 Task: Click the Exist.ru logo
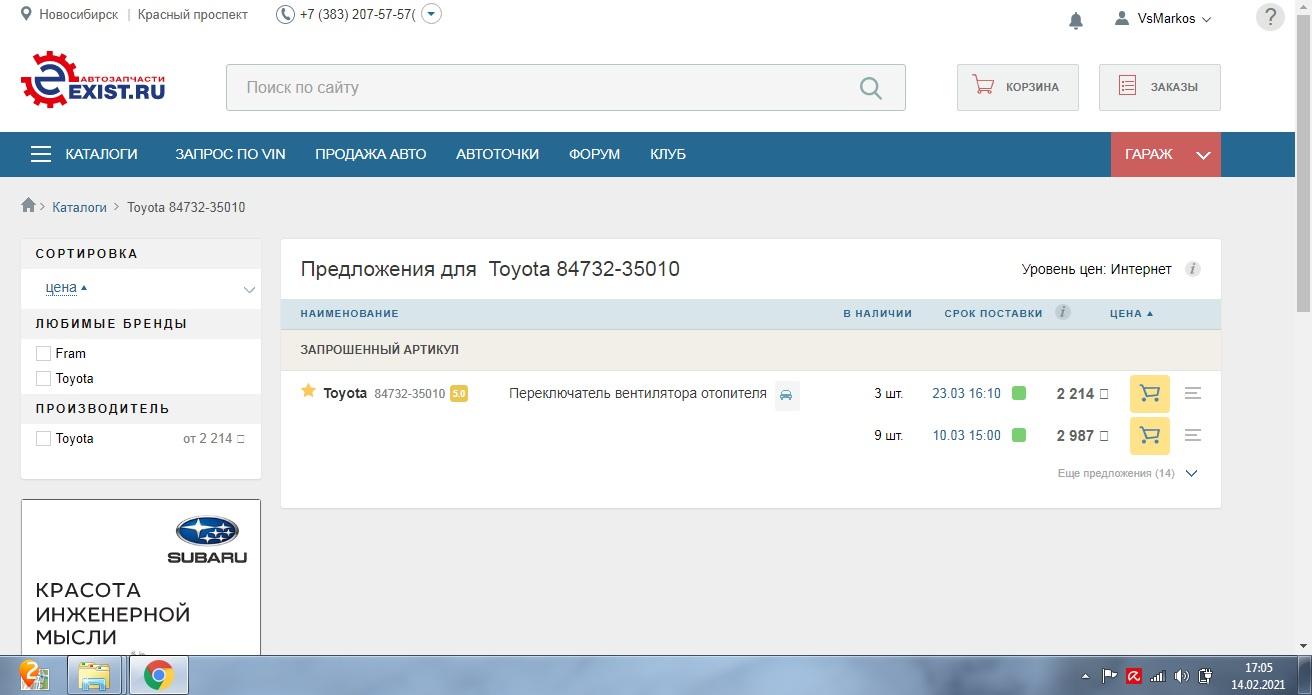[93, 80]
